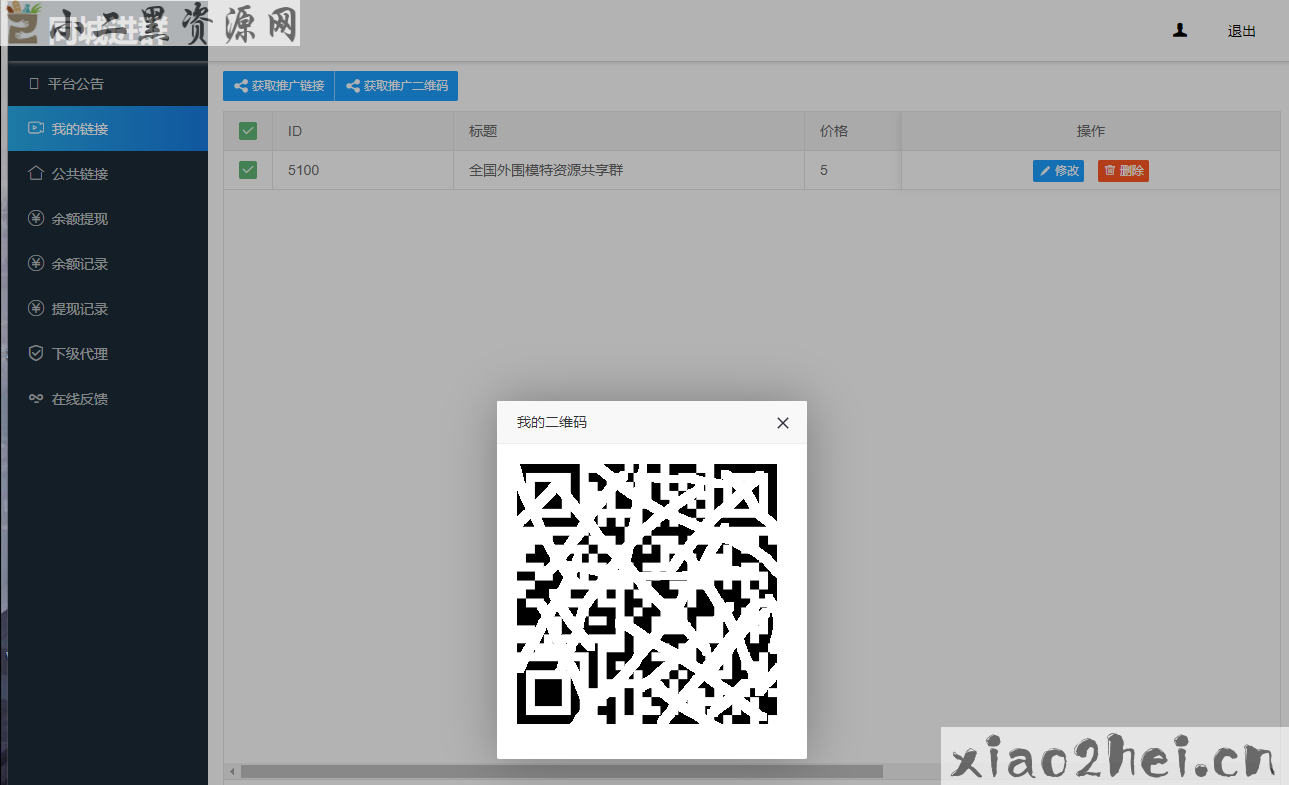Select 我的链接 in the sidebar
The height and width of the screenshot is (785, 1289).
click(108, 129)
